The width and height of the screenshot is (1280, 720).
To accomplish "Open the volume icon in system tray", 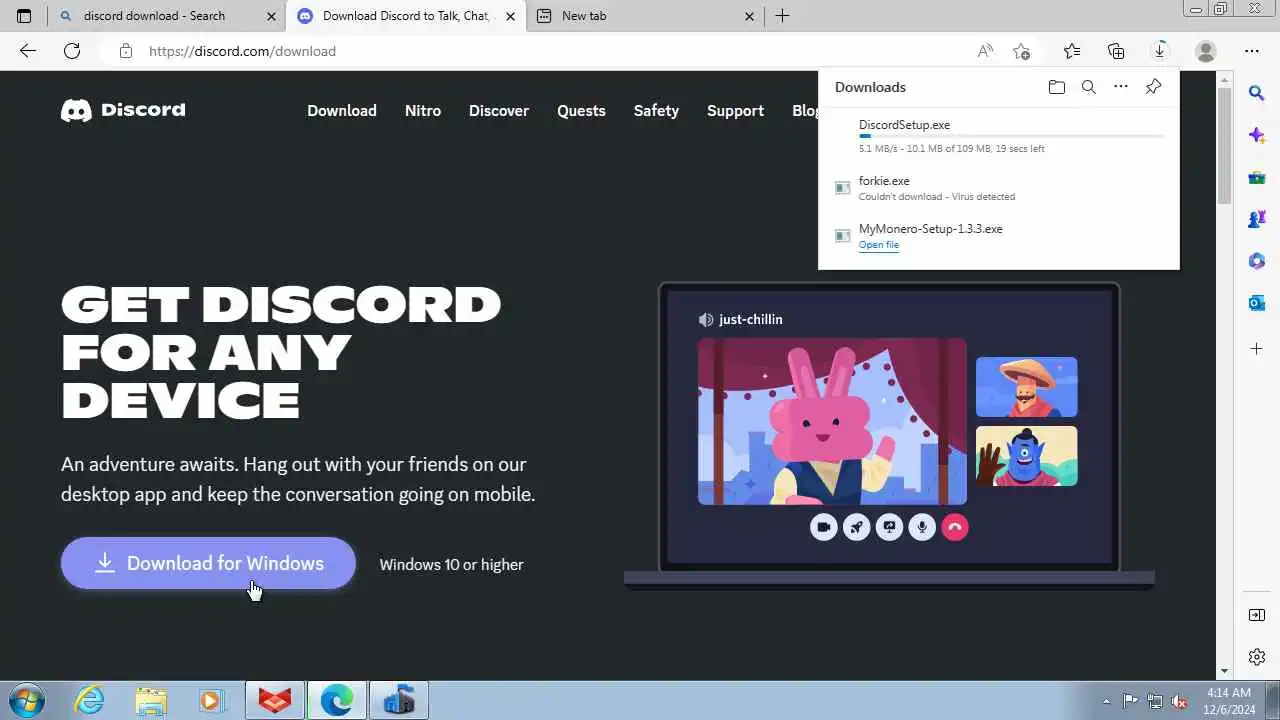I will [1179, 701].
